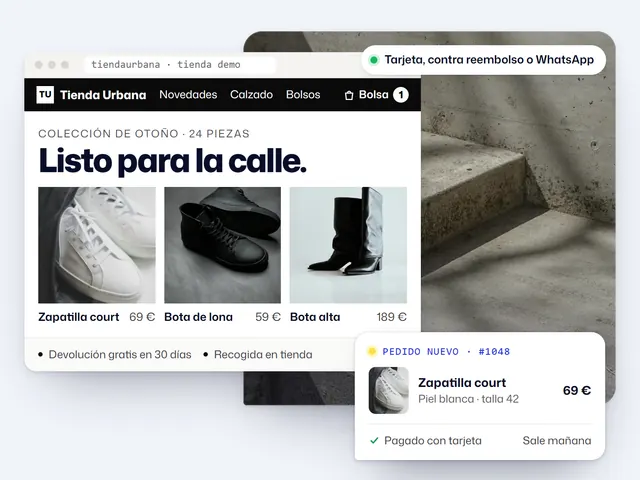Open the Novedades menu item

click(188, 95)
